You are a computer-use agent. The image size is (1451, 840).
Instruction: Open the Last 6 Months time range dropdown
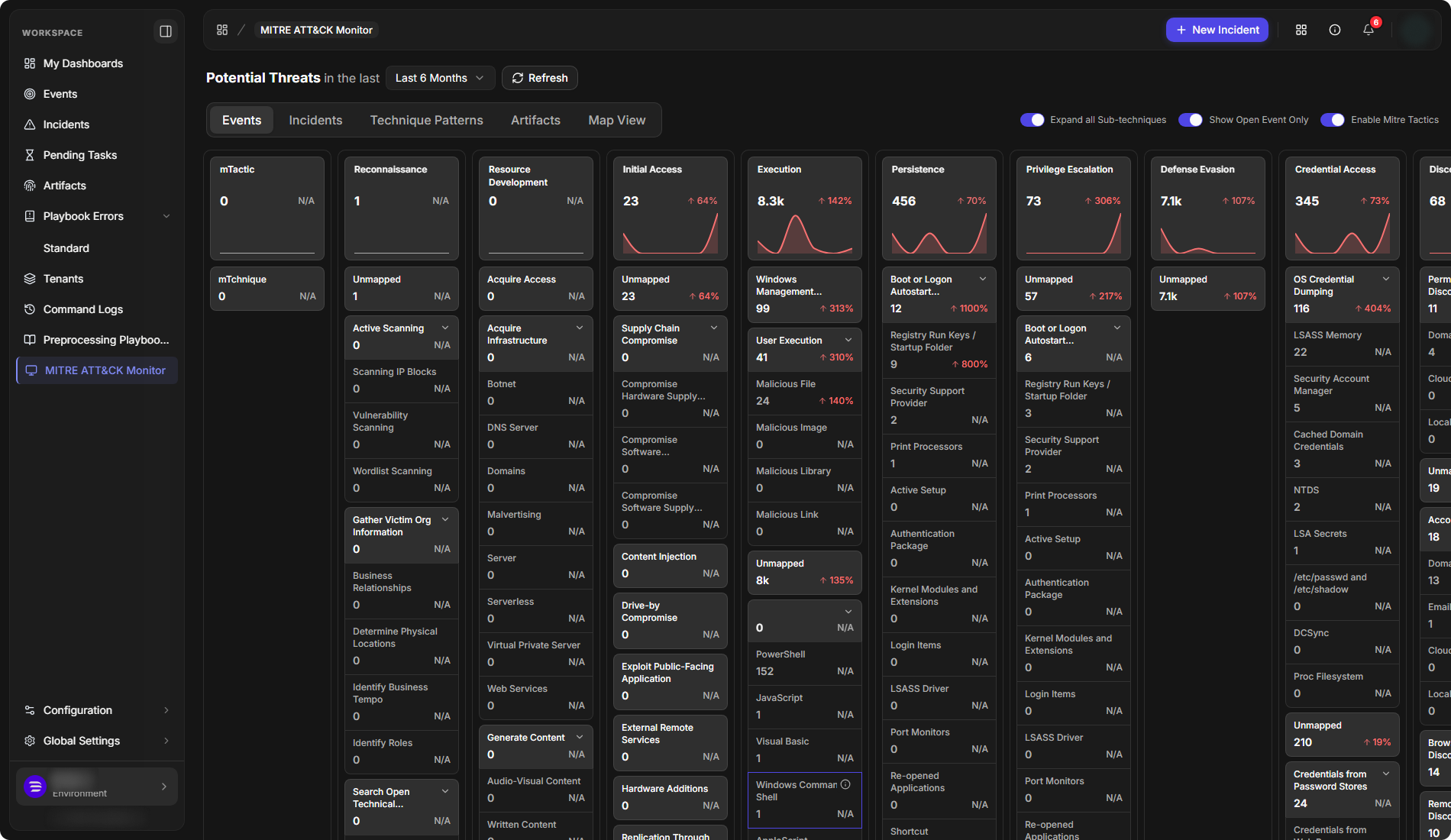pyautogui.click(x=440, y=78)
